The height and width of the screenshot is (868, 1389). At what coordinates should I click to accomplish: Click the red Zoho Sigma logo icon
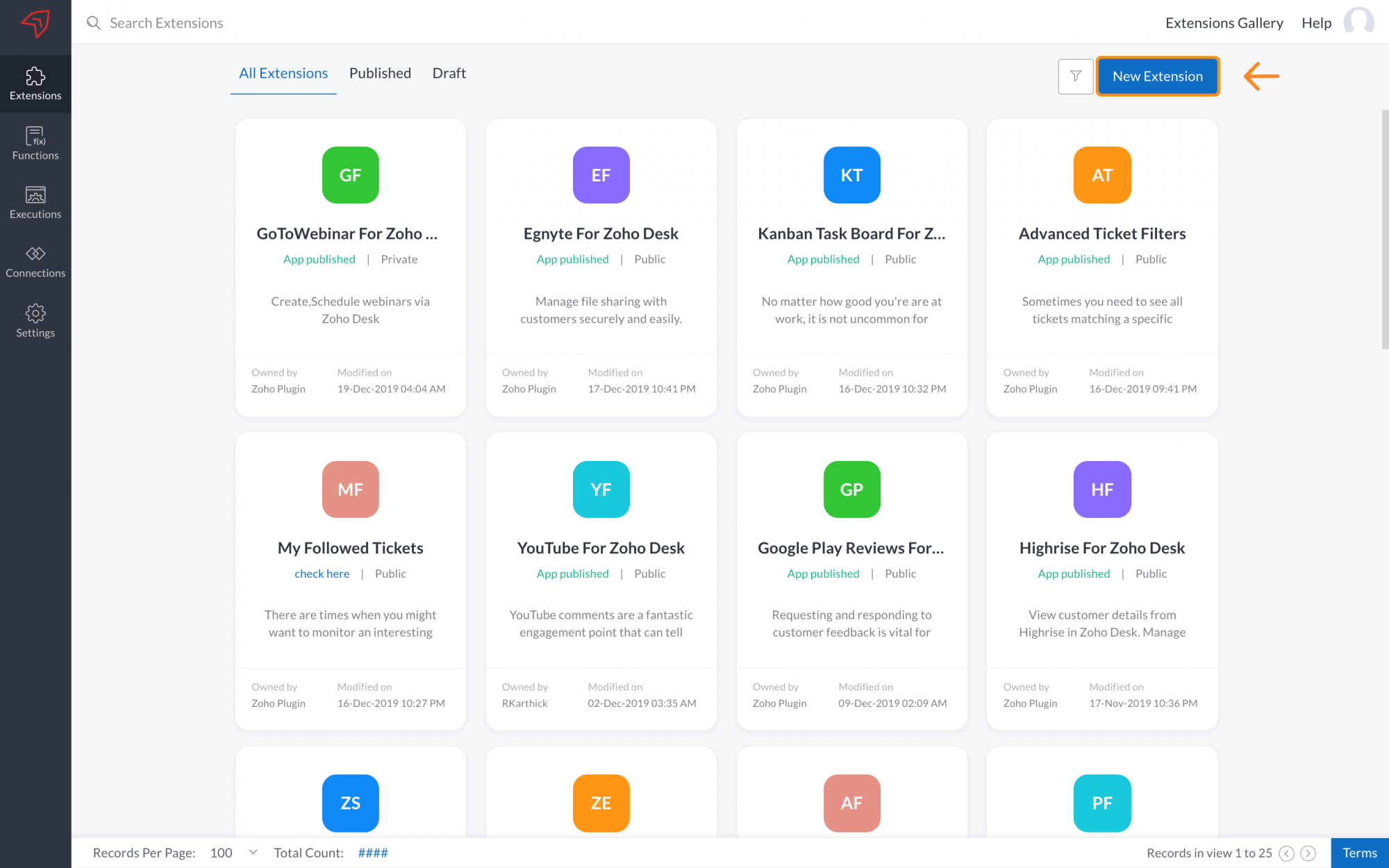tap(35, 24)
